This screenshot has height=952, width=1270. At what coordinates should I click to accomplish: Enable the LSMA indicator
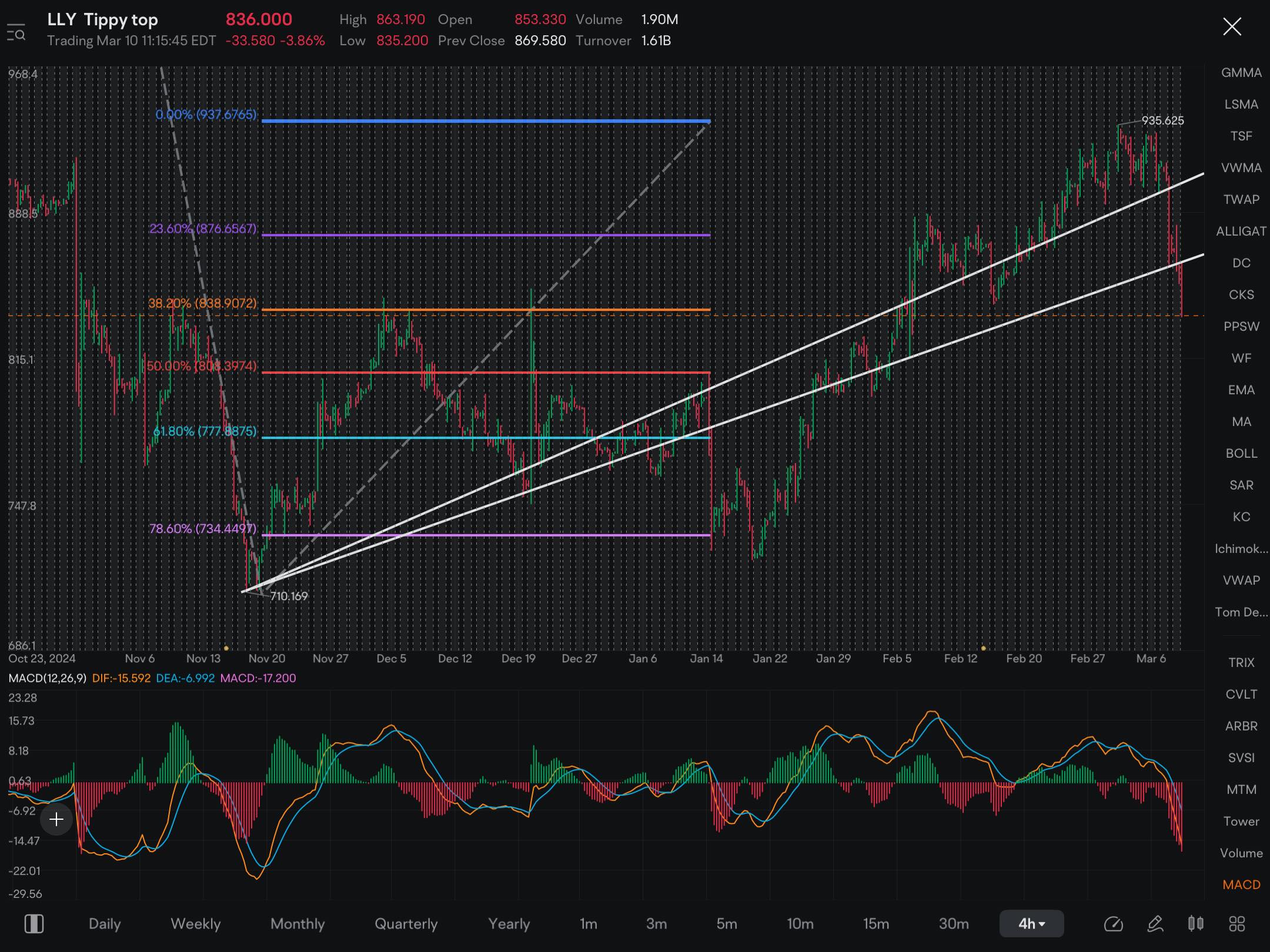pos(1241,105)
